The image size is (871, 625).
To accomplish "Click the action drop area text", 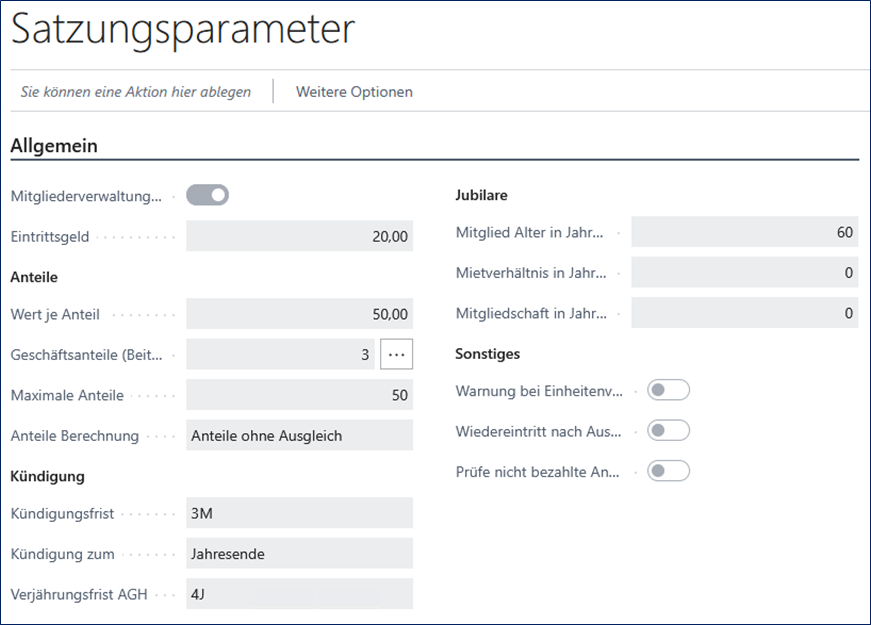I will [136, 92].
